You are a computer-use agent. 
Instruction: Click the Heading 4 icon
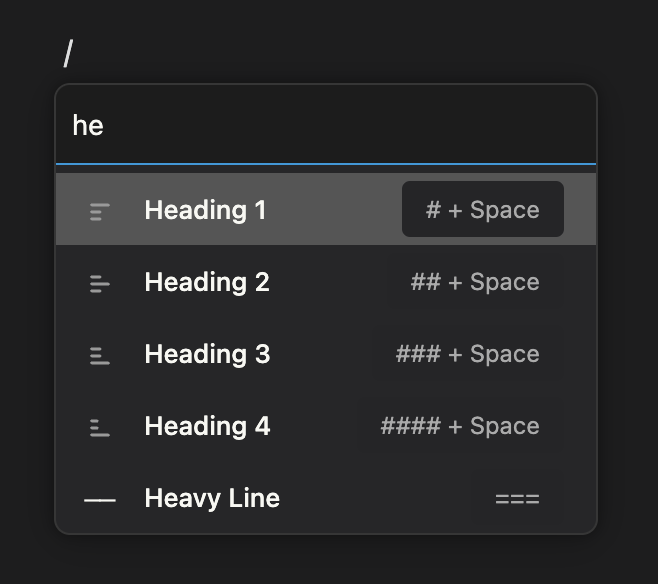click(x=100, y=427)
